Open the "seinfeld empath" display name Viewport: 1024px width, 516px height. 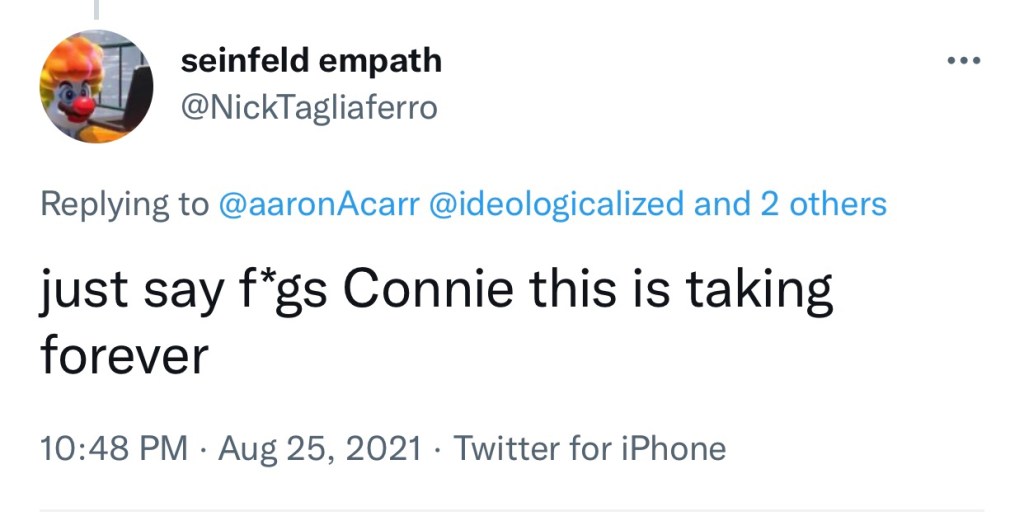pos(311,61)
